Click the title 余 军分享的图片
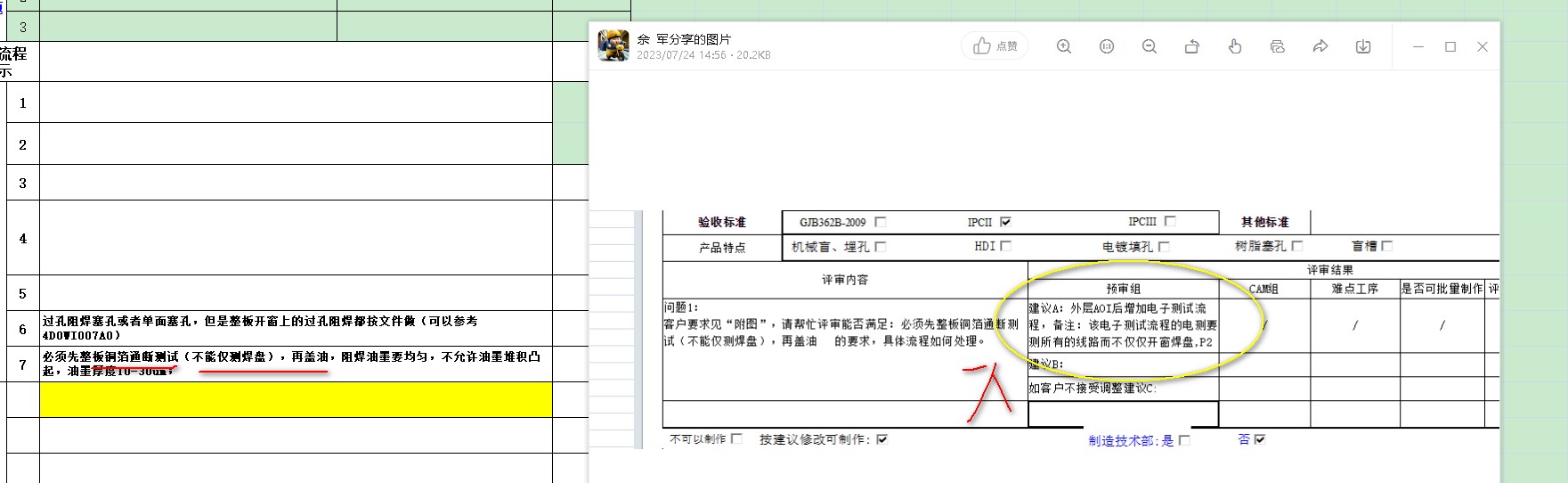 point(684,39)
